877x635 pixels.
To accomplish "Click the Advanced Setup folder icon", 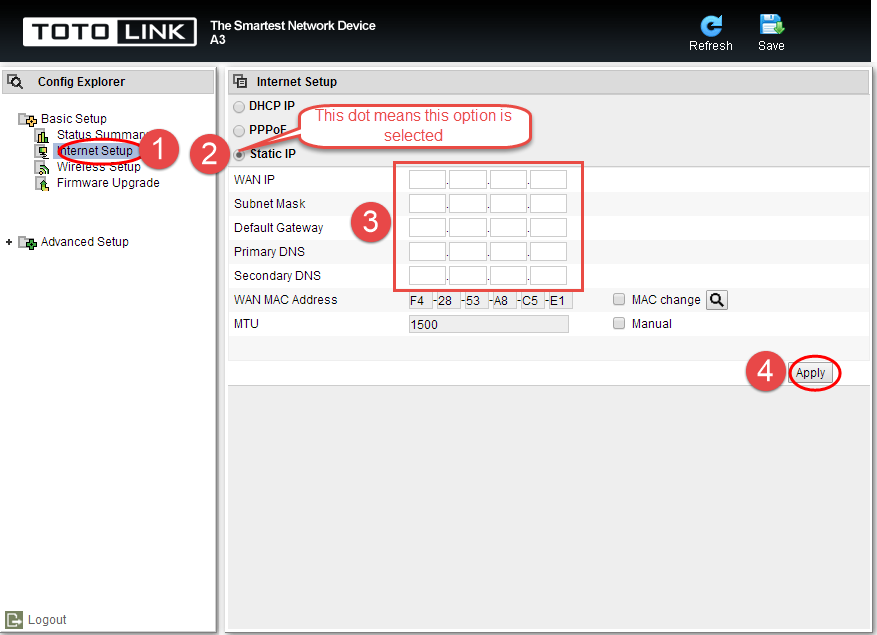I will pos(28,242).
